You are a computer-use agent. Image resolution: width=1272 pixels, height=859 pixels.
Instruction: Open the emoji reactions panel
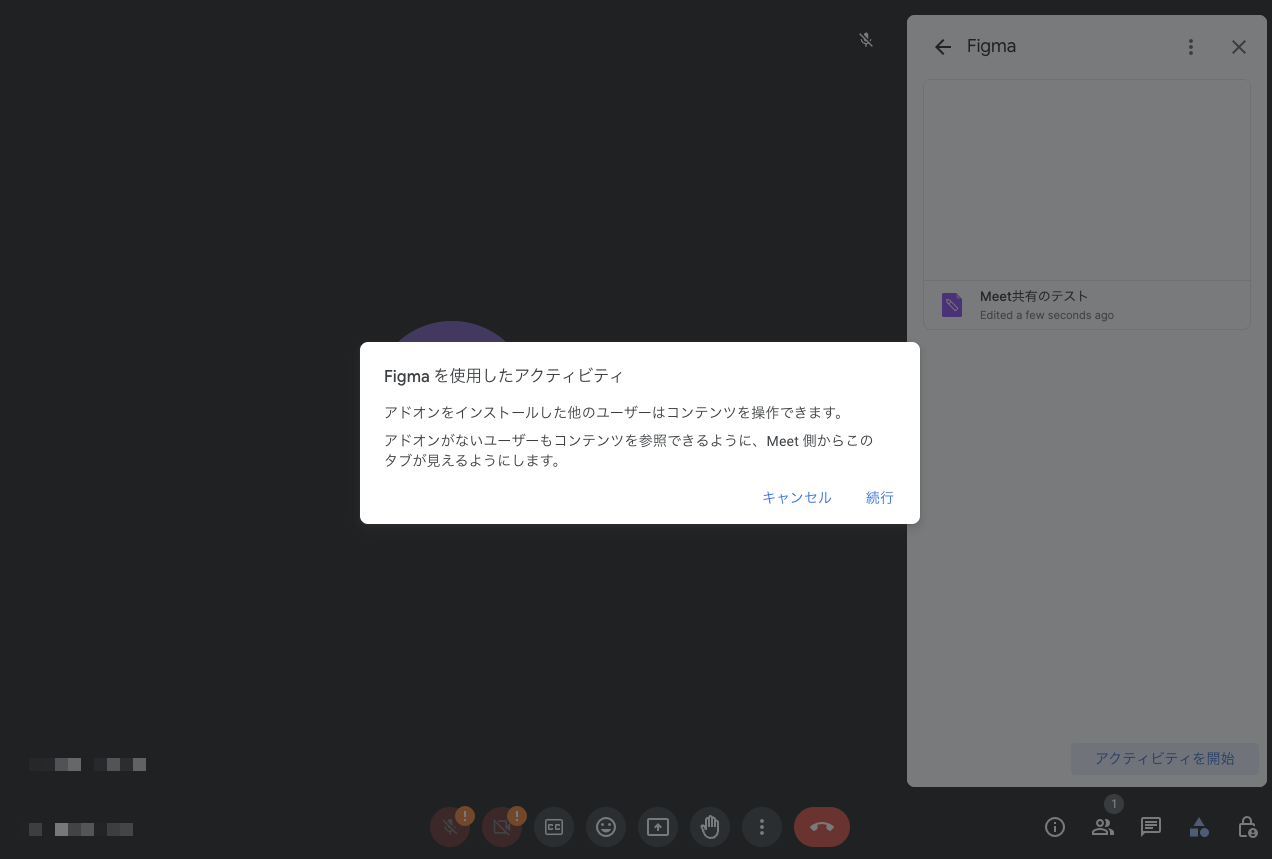click(606, 827)
